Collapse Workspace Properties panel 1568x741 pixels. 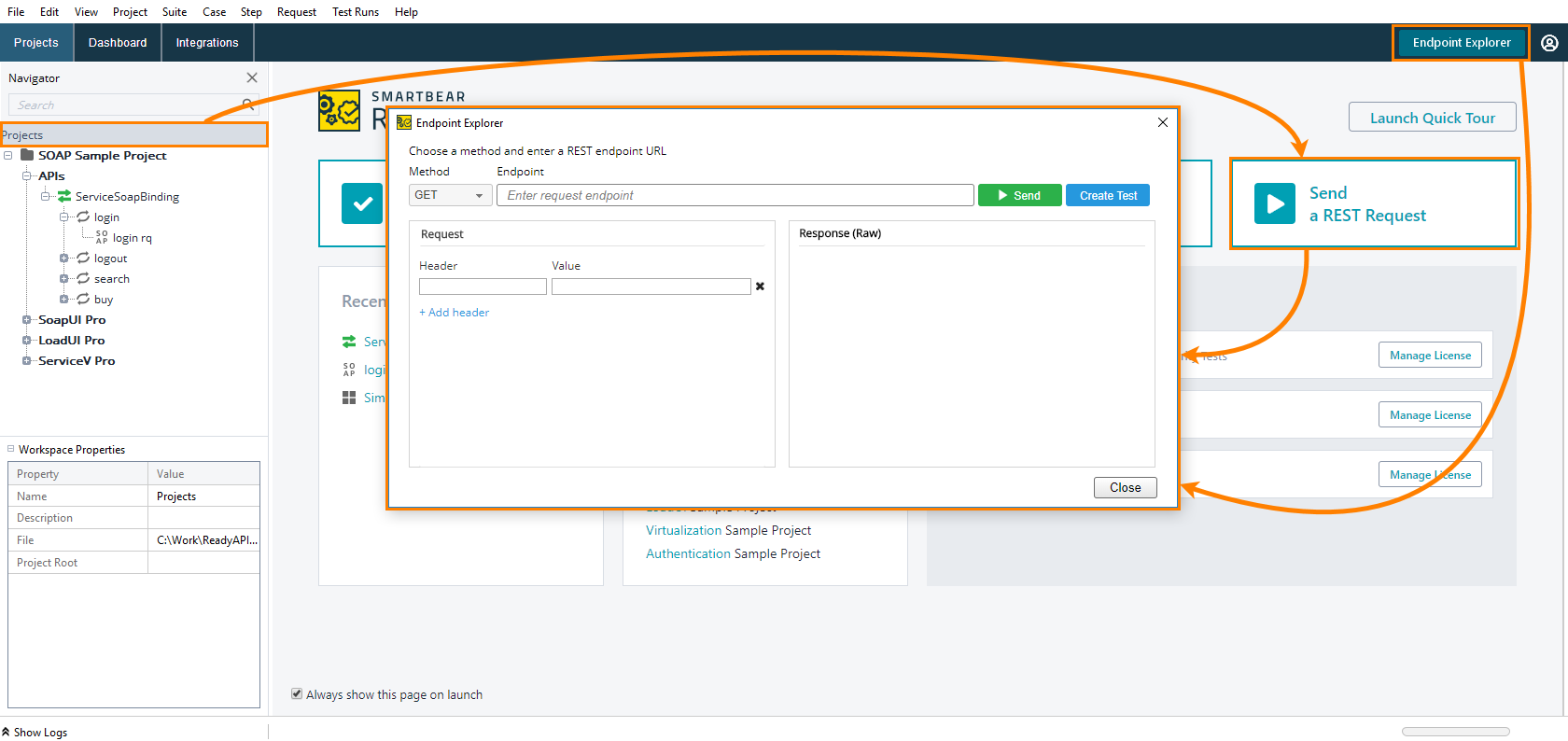pos(11,448)
